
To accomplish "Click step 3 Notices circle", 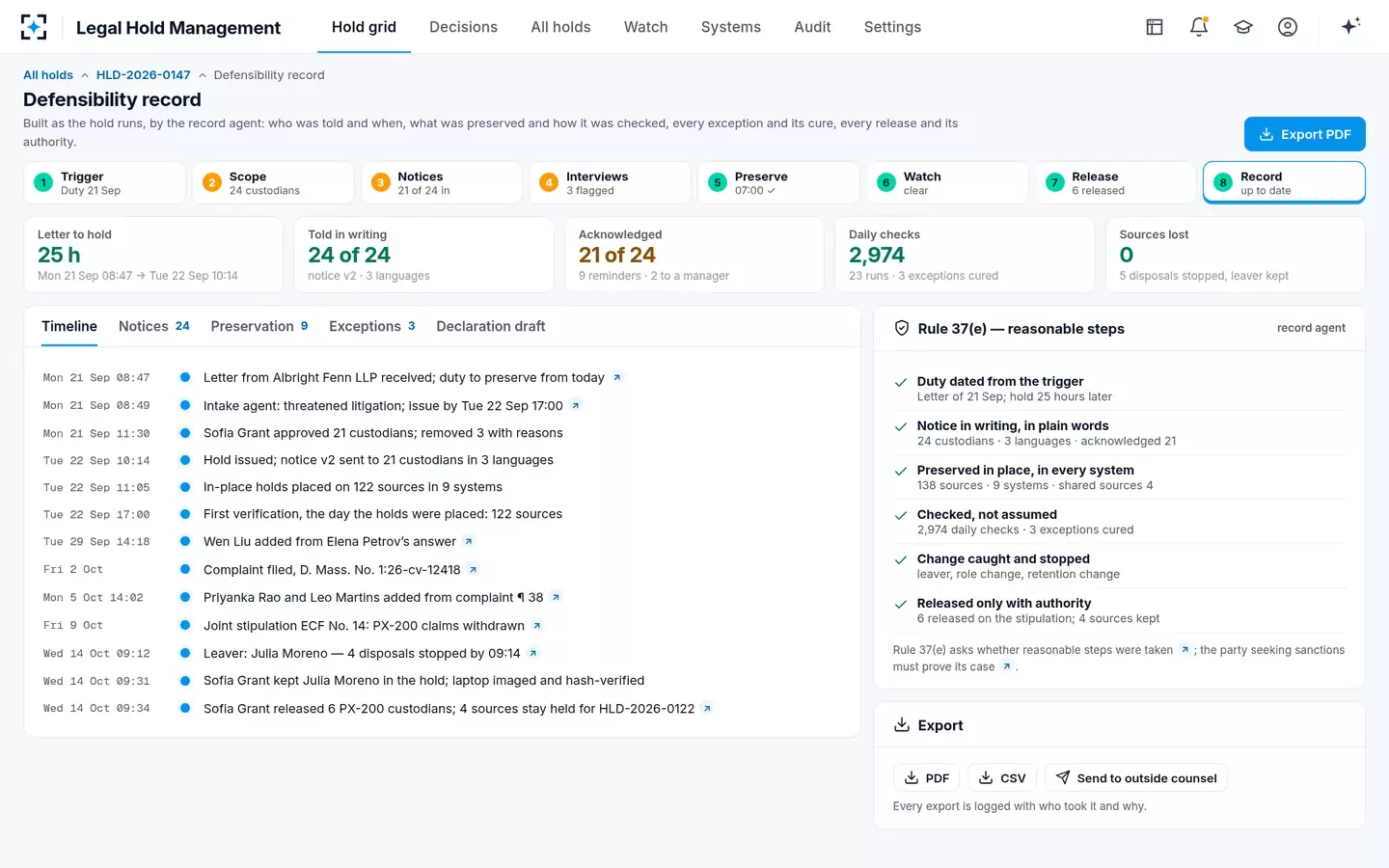I will tap(381, 182).
